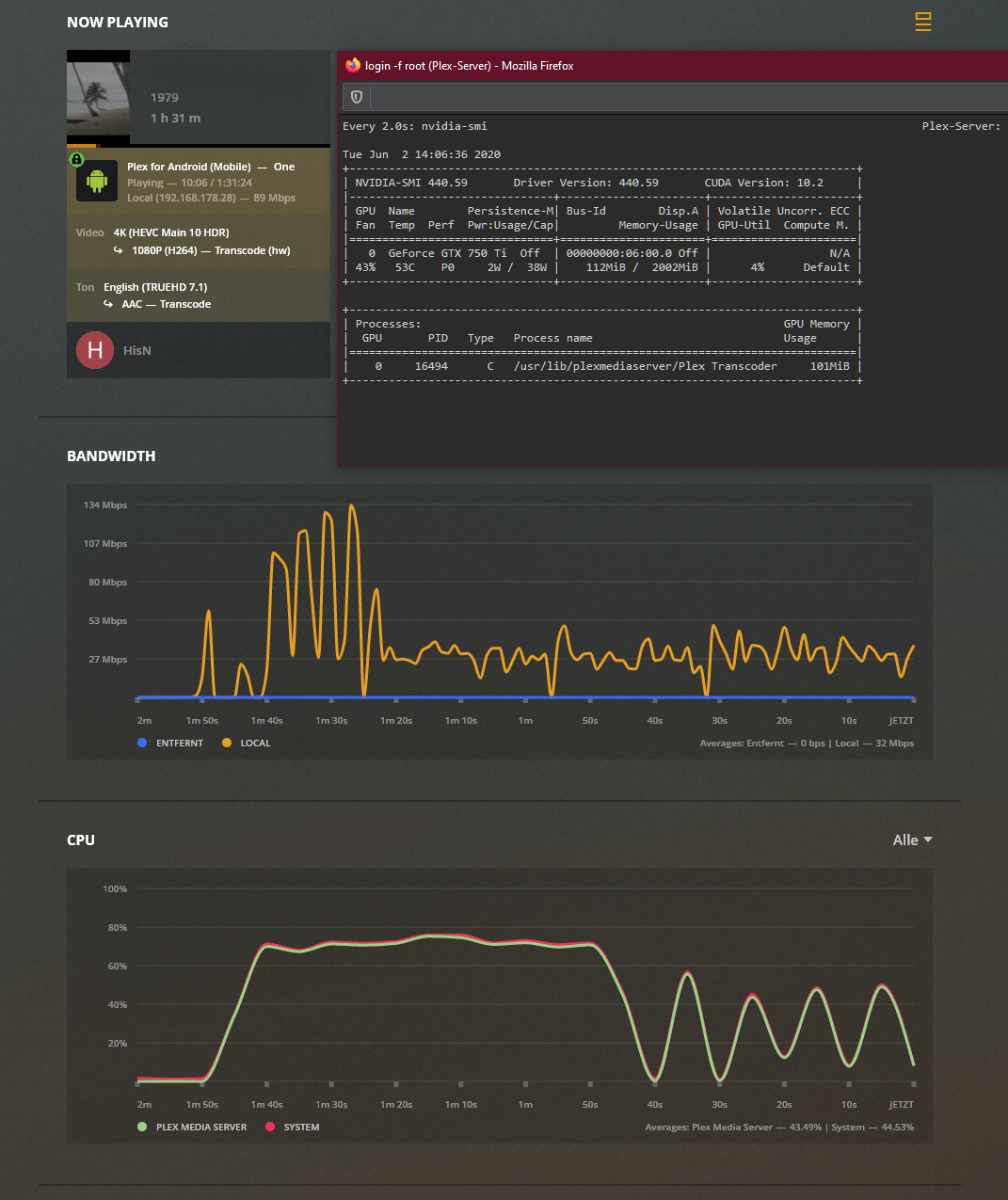Click the blue ENTFERNT legend dot

142,743
